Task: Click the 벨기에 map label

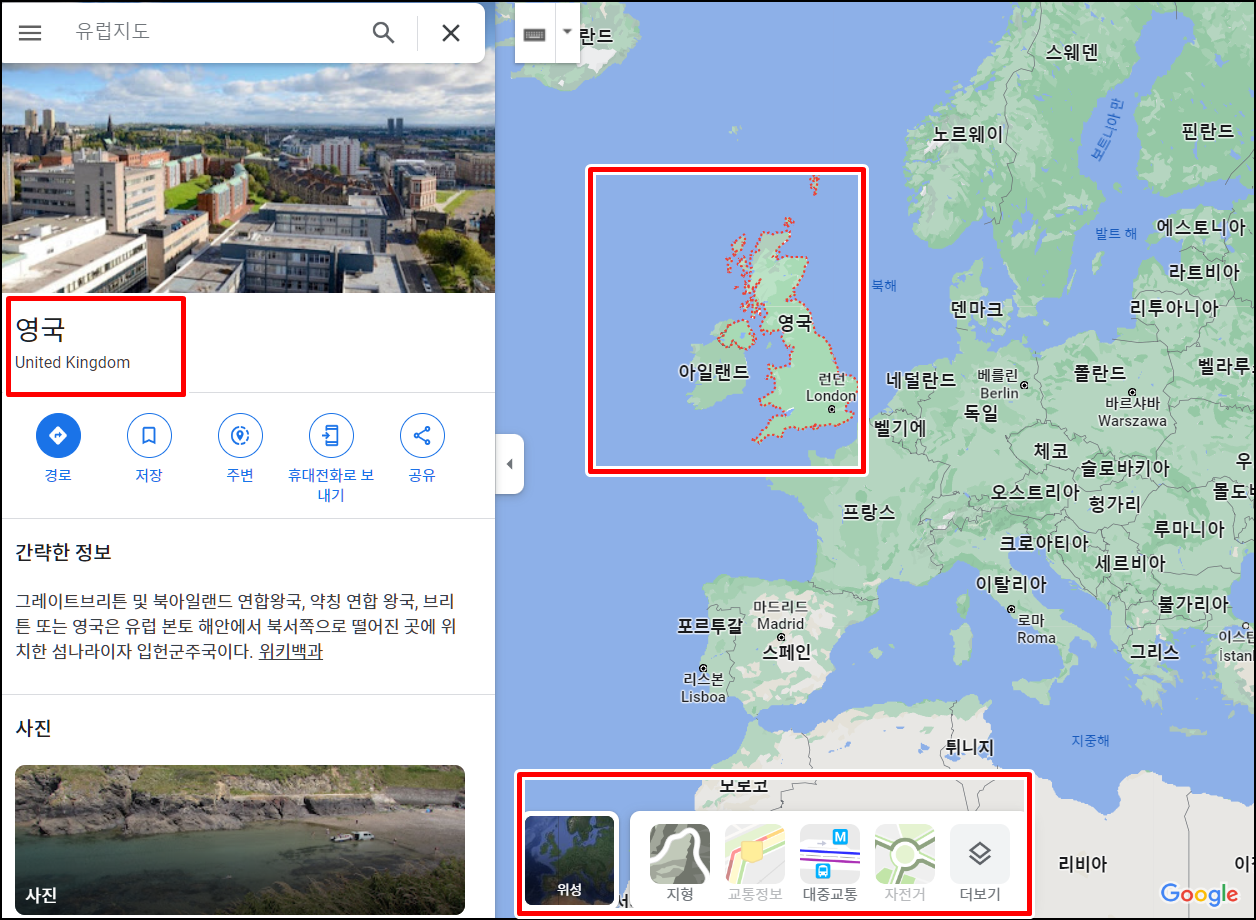Action: pos(900,427)
